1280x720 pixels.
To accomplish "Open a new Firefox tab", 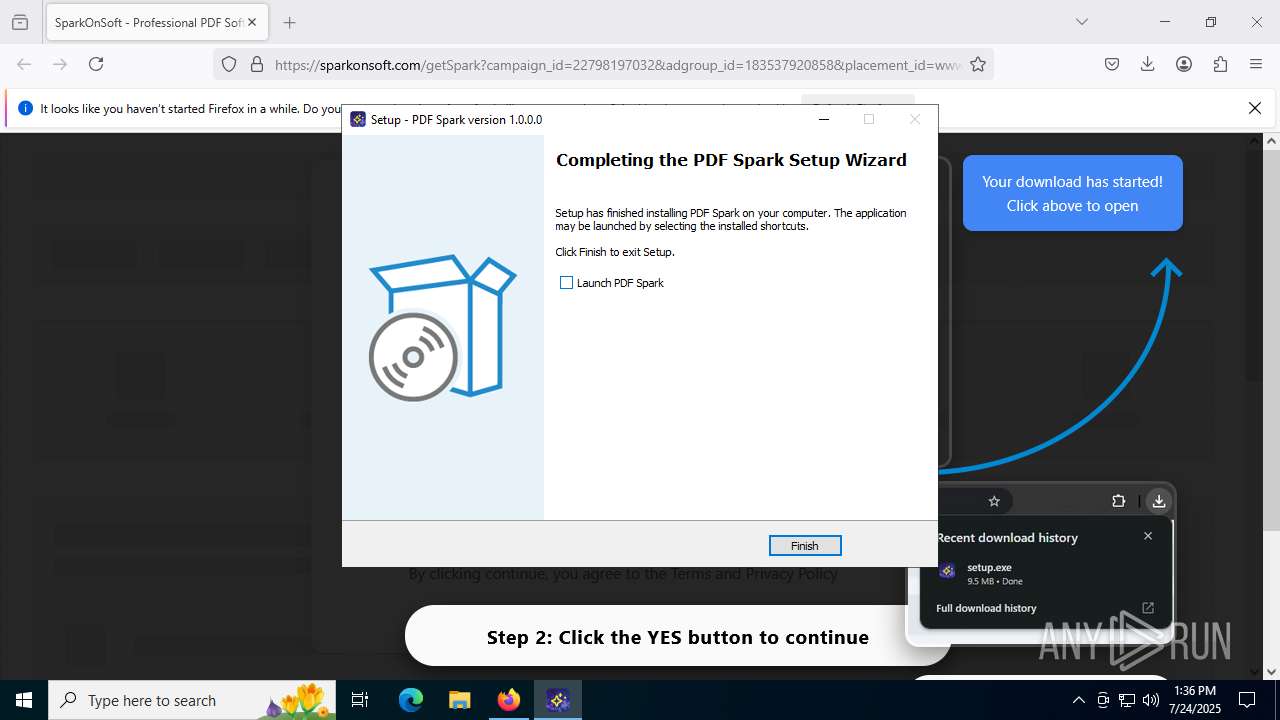I will (x=289, y=22).
